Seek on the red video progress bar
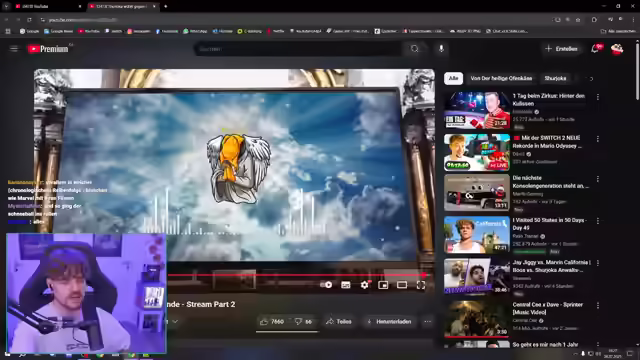This screenshot has height=360, width=640. [x=296, y=275]
